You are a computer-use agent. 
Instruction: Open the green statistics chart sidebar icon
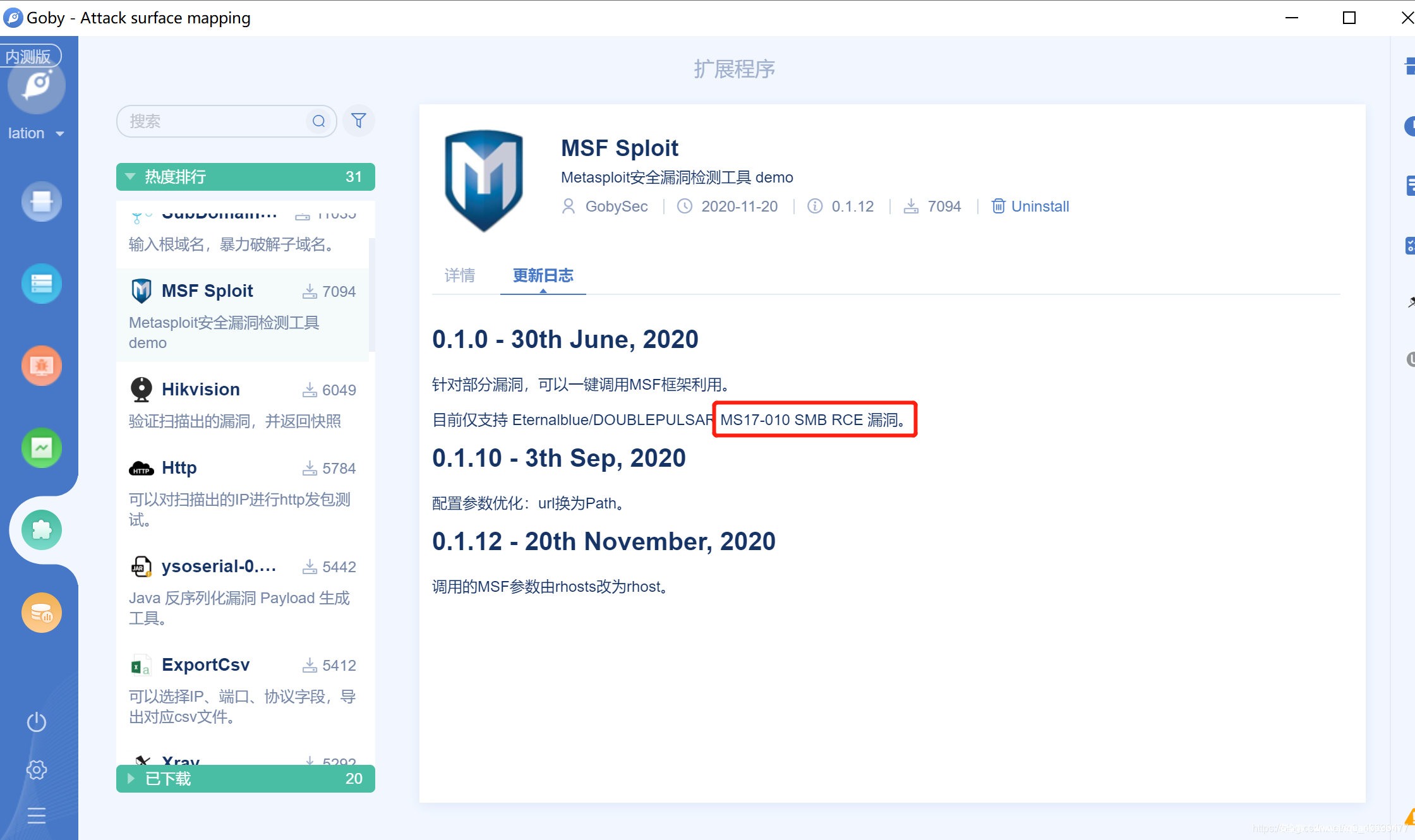[x=42, y=448]
